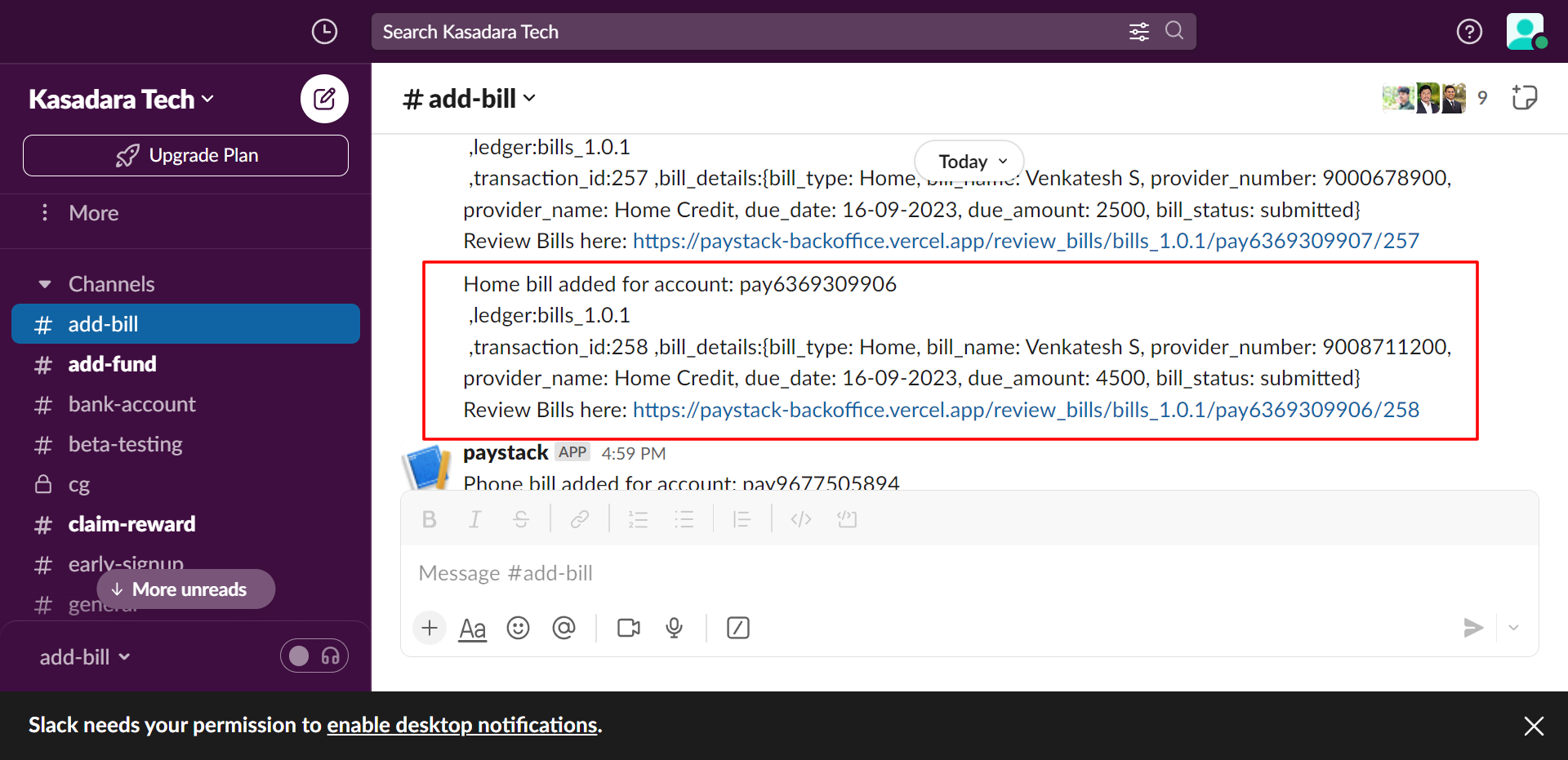Click the mention someone @ icon
1568x760 pixels.
coord(563,628)
